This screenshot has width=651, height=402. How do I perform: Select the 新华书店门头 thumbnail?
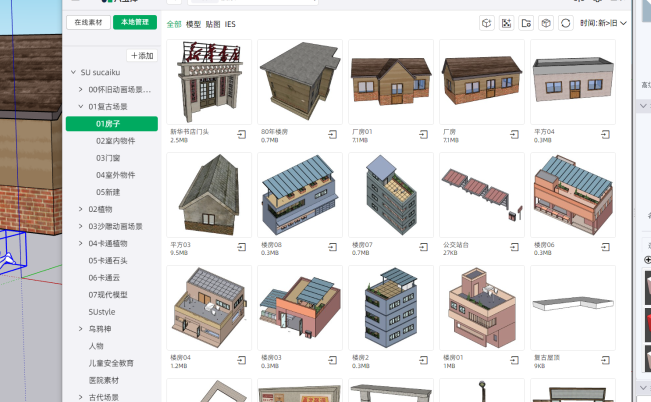click(x=209, y=82)
